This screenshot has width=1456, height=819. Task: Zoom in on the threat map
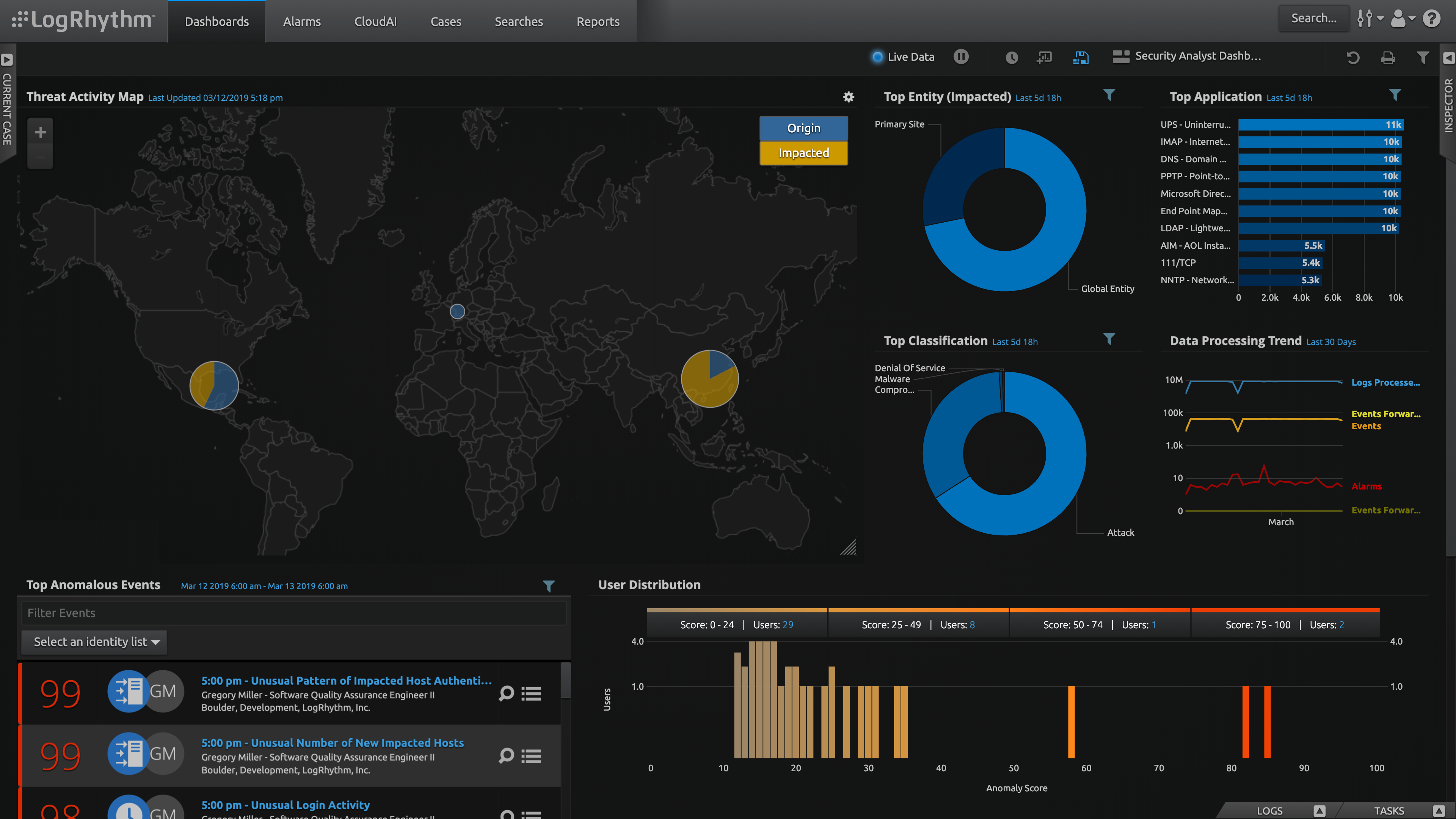(x=40, y=132)
